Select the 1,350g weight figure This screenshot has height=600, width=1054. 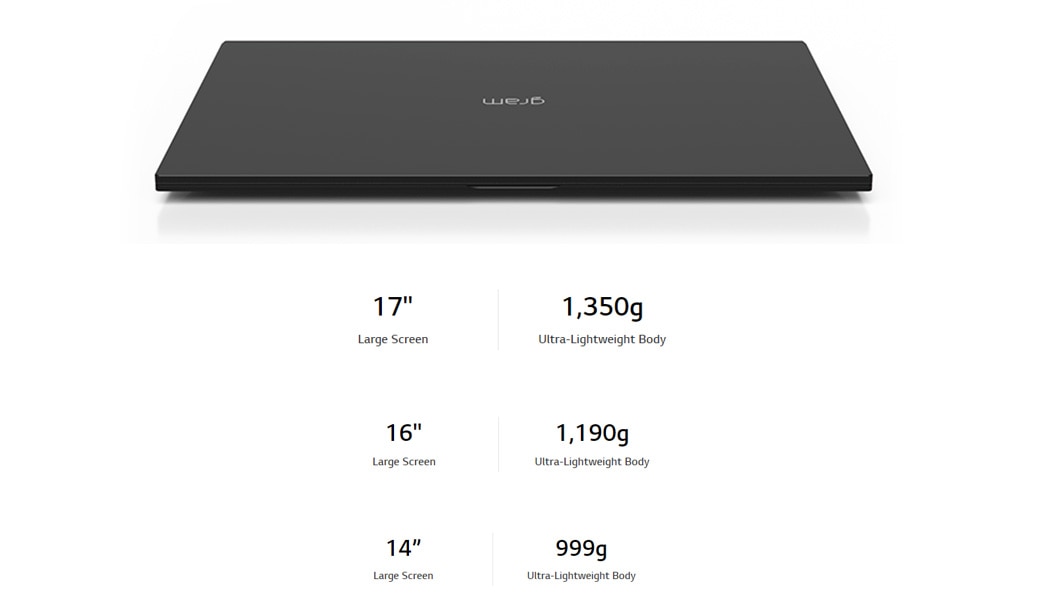coord(602,307)
